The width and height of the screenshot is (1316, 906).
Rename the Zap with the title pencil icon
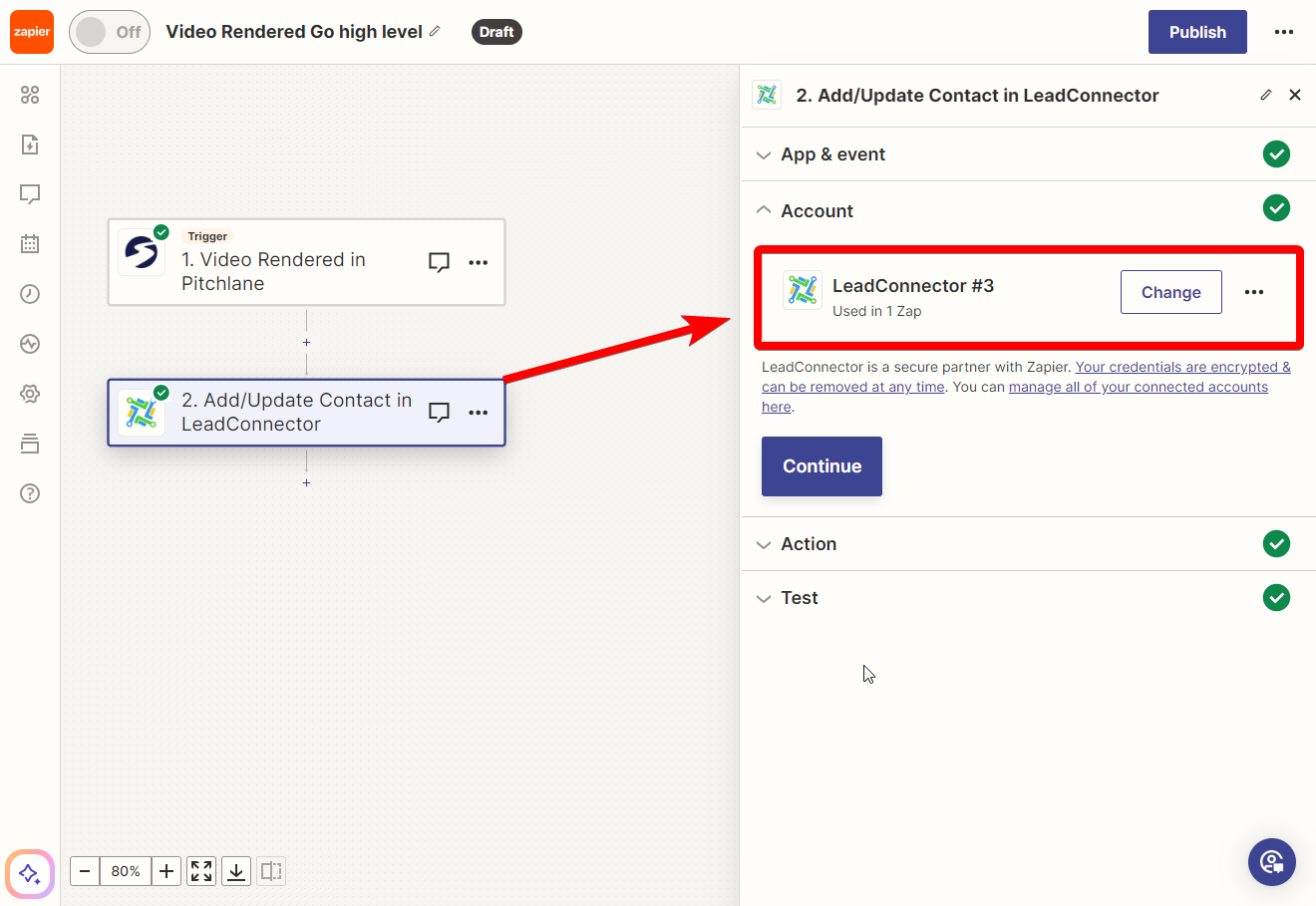click(435, 32)
